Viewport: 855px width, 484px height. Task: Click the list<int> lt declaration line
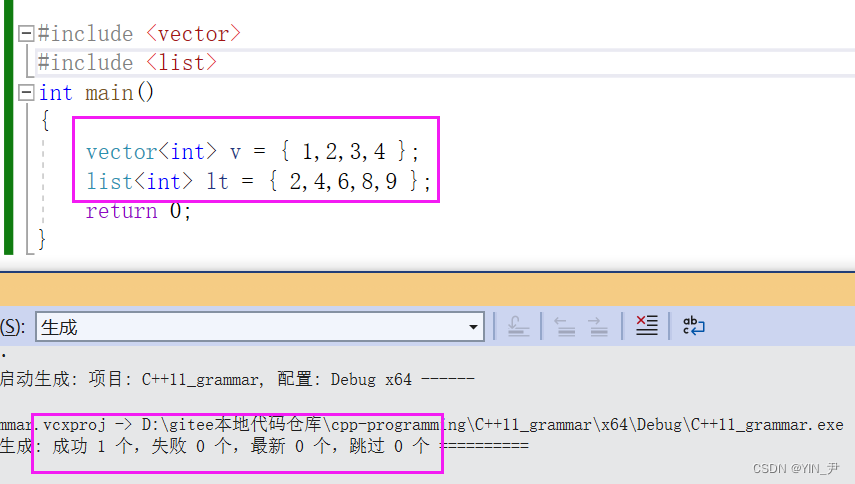click(x=258, y=181)
